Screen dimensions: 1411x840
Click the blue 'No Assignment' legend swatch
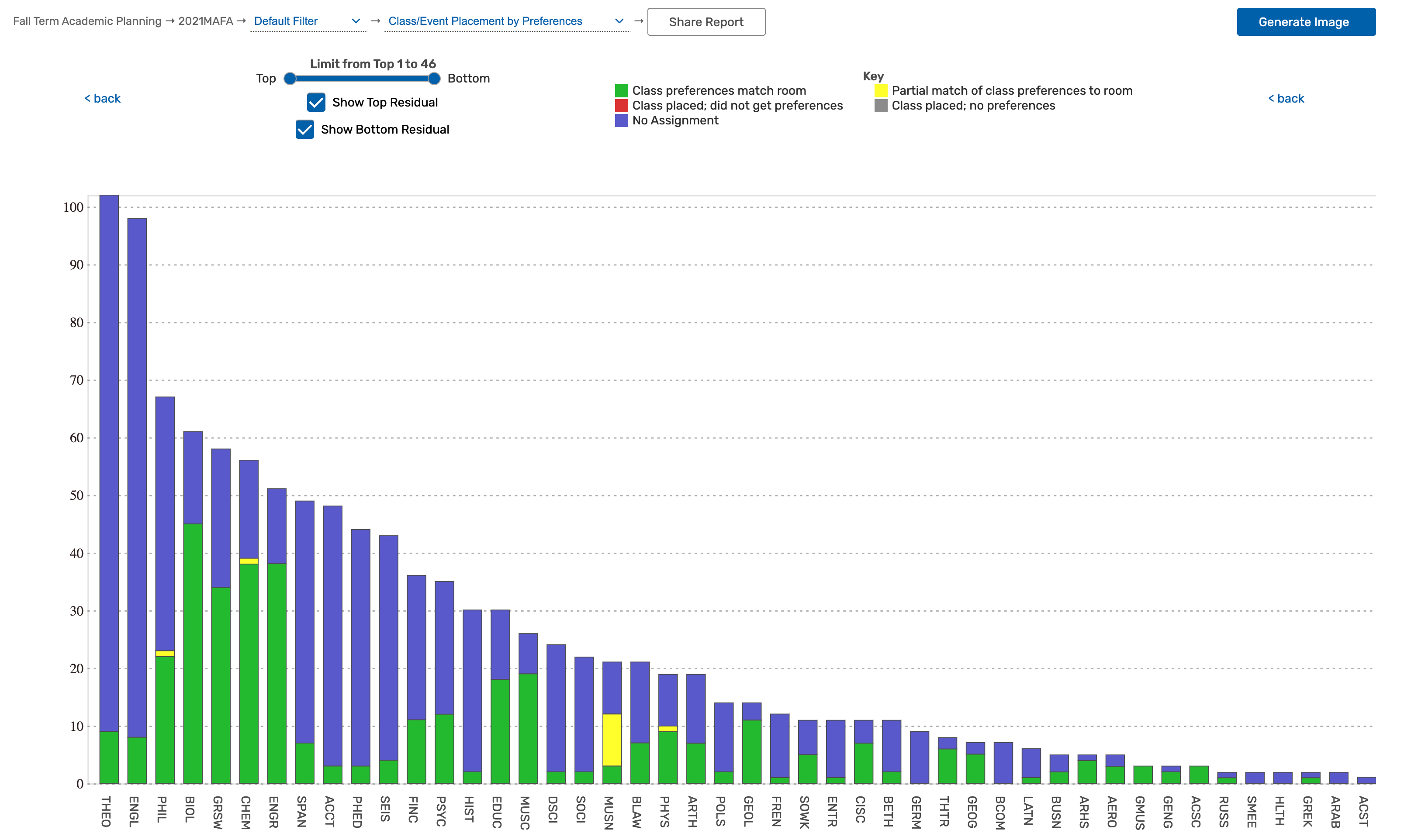621,120
